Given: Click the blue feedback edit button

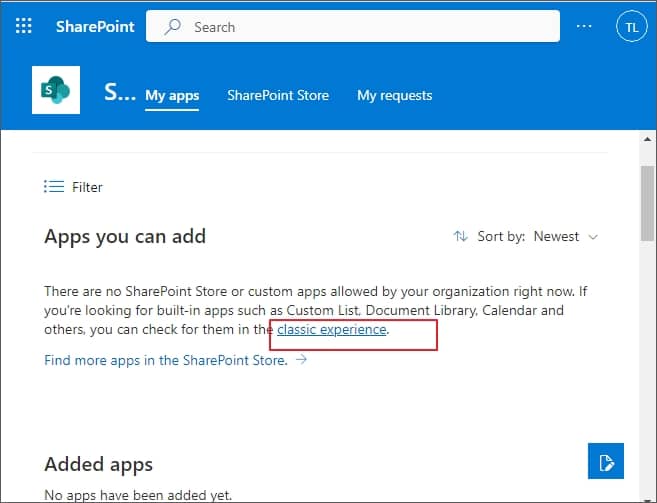Looking at the screenshot, I should tap(605, 461).
